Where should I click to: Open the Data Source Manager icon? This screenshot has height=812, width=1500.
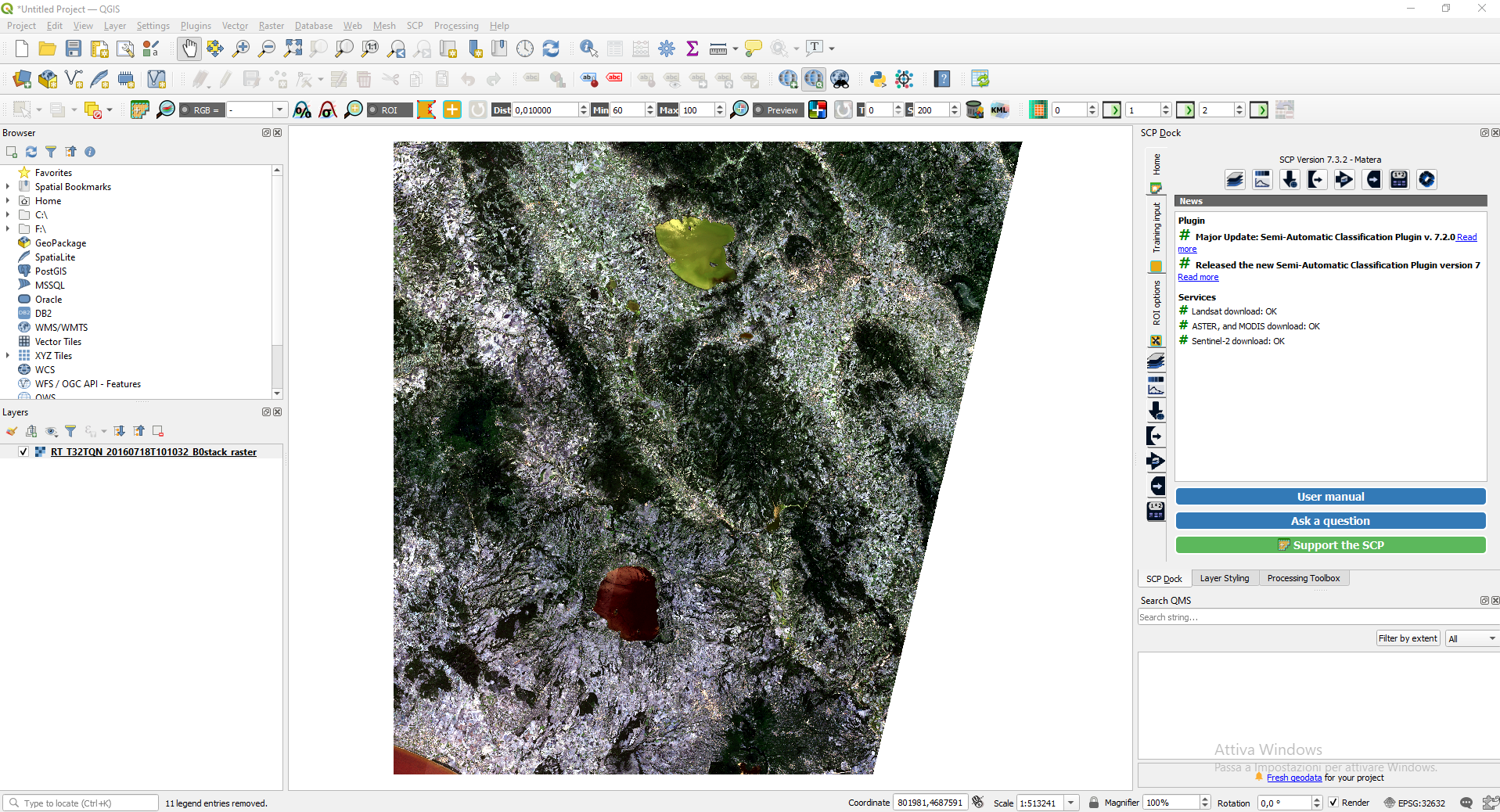(x=22, y=79)
